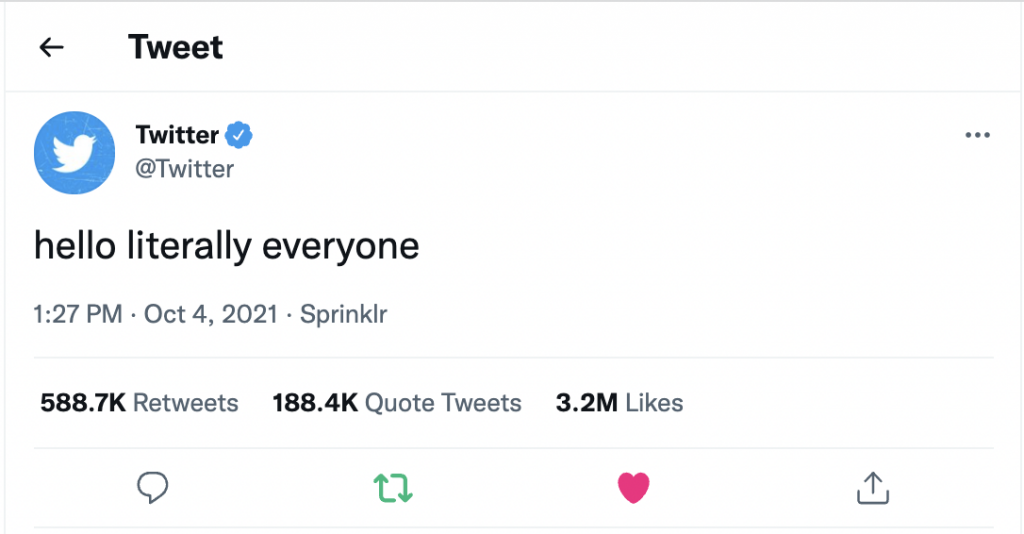Click the white bird logo in avatar
The width and height of the screenshot is (1024, 534).
pyautogui.click(x=75, y=153)
